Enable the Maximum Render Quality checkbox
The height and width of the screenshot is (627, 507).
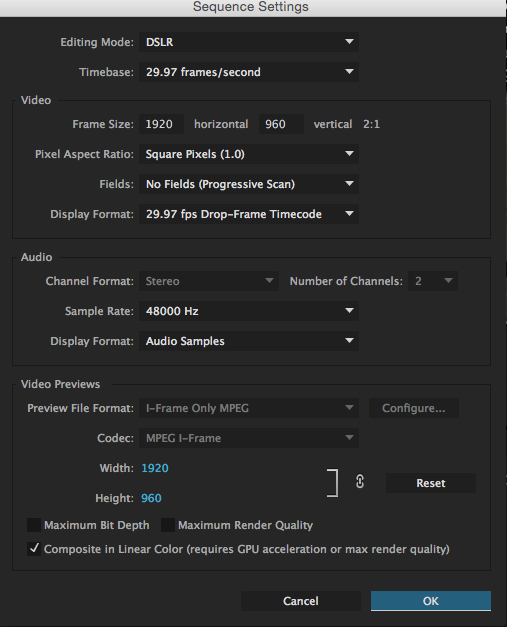coord(168,525)
